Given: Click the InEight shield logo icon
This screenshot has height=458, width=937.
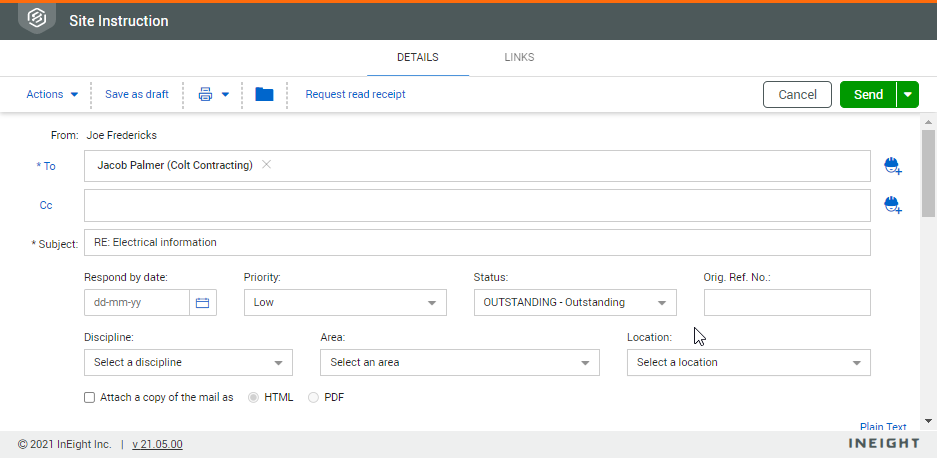Looking at the screenshot, I should [37, 19].
